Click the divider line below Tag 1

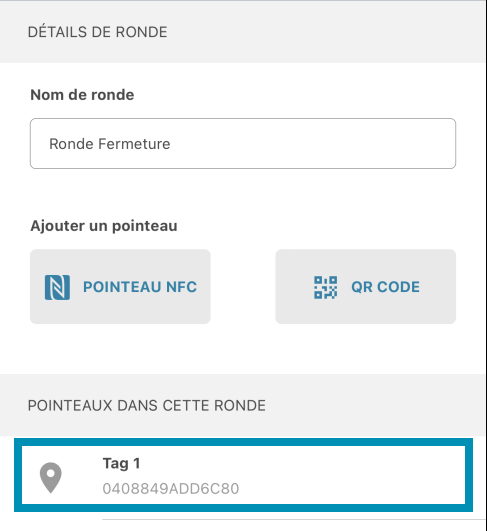coord(294,519)
